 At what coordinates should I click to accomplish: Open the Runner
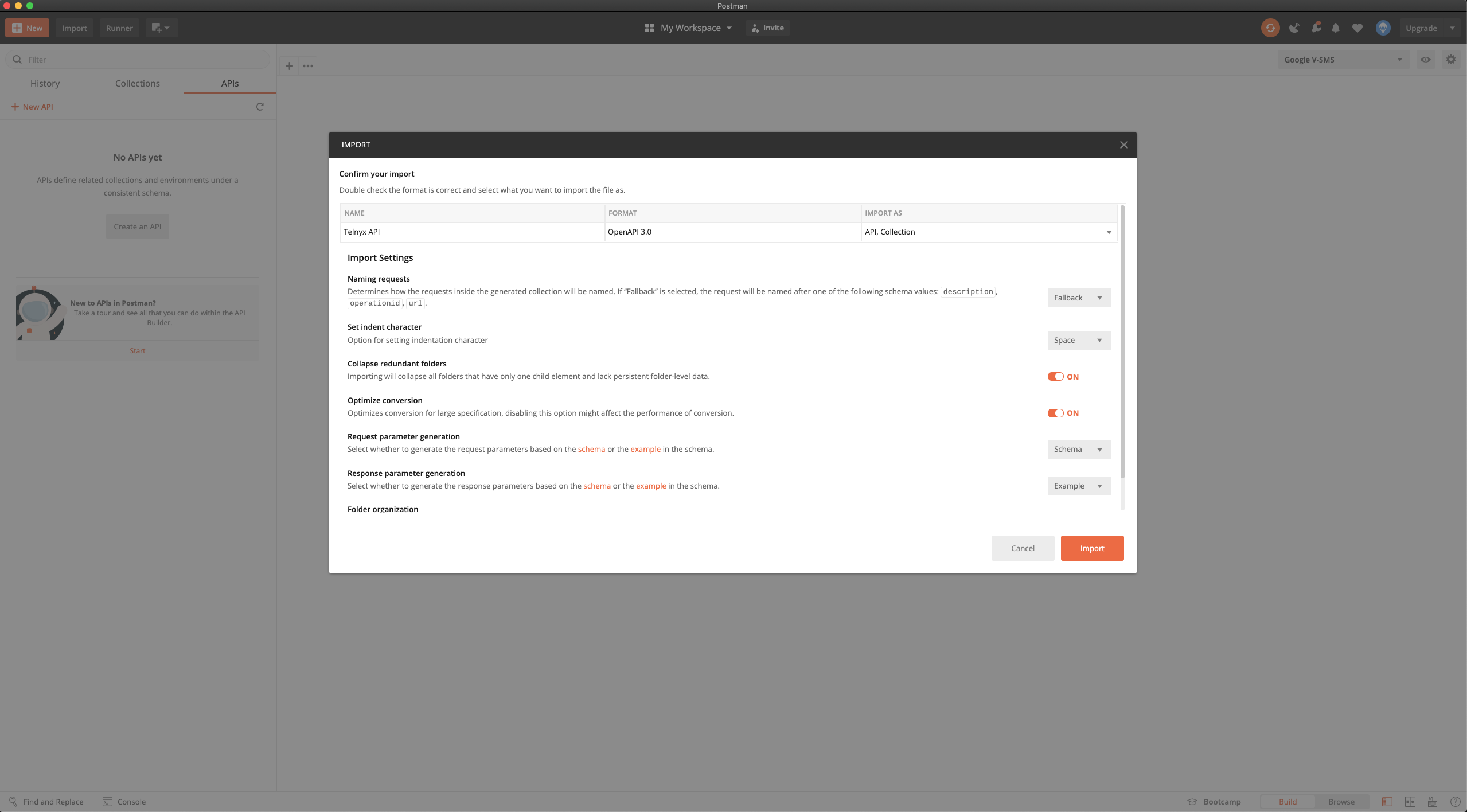[119, 28]
